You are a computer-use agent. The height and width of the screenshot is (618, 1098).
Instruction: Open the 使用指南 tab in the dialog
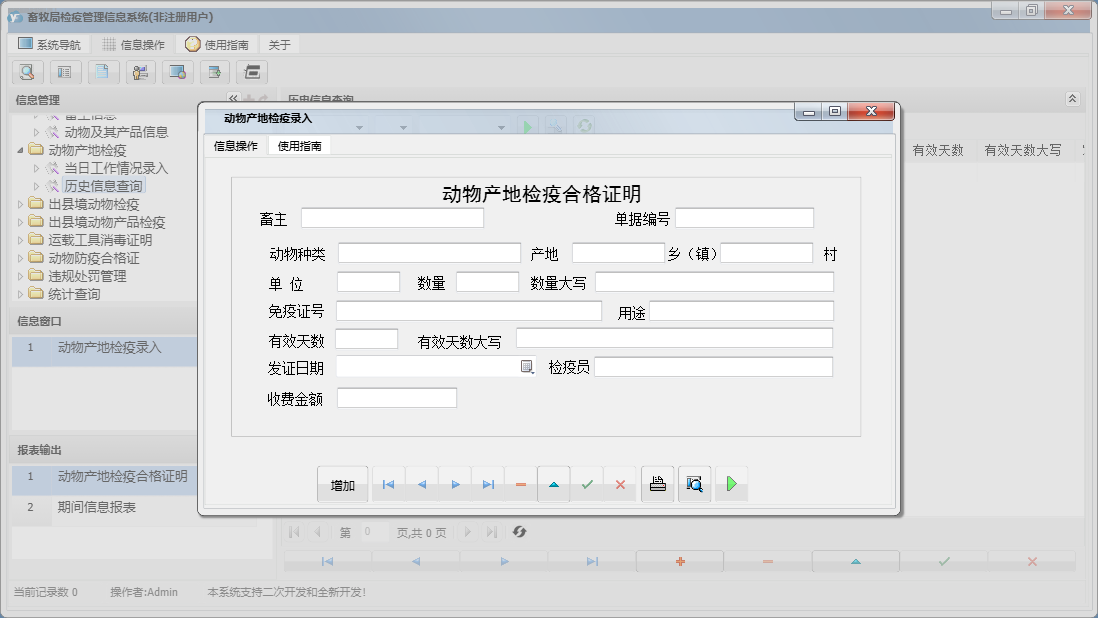pos(299,146)
